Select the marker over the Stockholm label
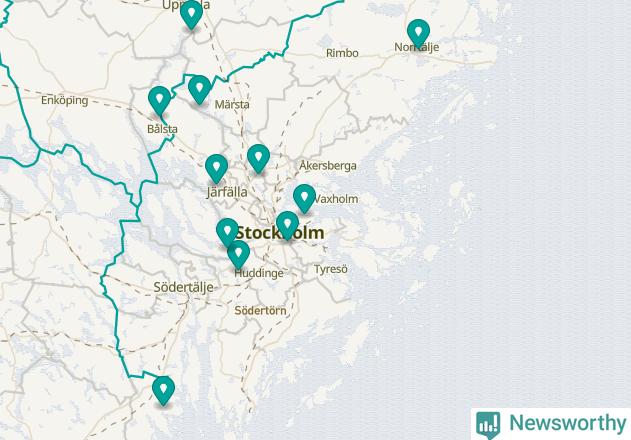This screenshot has width=631, height=440. coord(287,226)
